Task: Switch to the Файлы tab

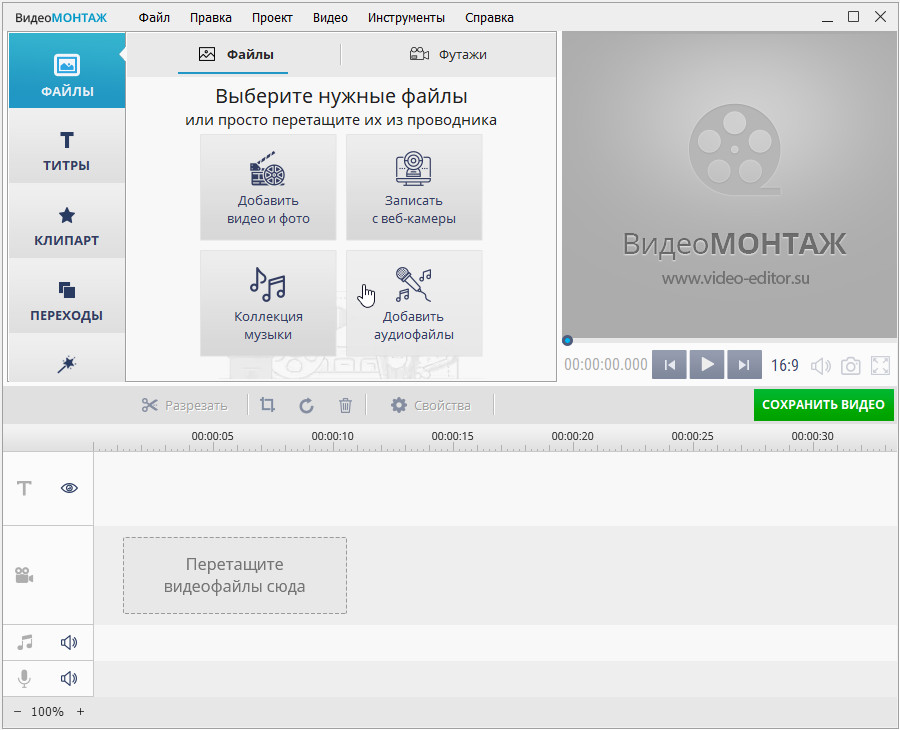Action: tap(235, 55)
